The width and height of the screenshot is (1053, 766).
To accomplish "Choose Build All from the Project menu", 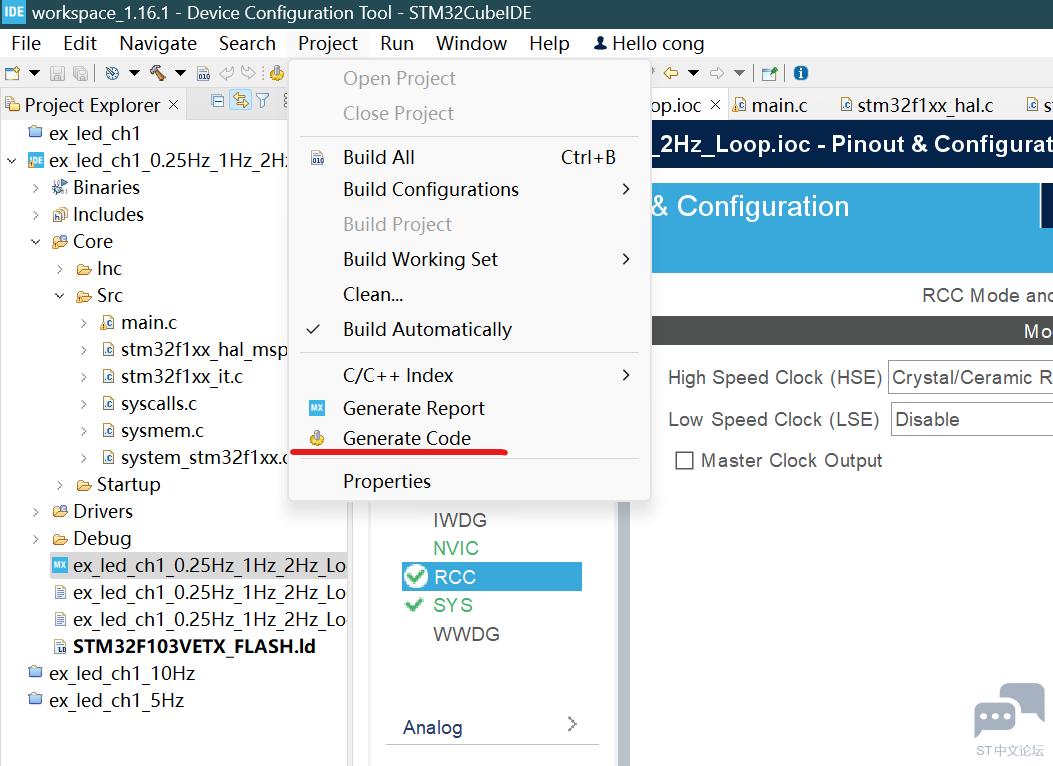I will (x=469, y=157).
